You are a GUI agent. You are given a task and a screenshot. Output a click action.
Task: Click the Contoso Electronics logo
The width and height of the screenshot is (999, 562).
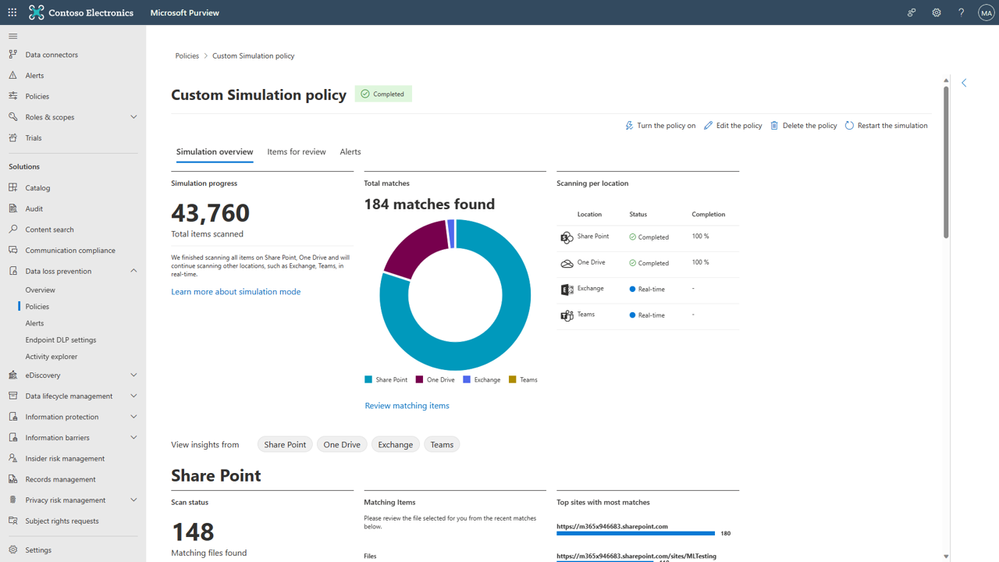tap(36, 12)
